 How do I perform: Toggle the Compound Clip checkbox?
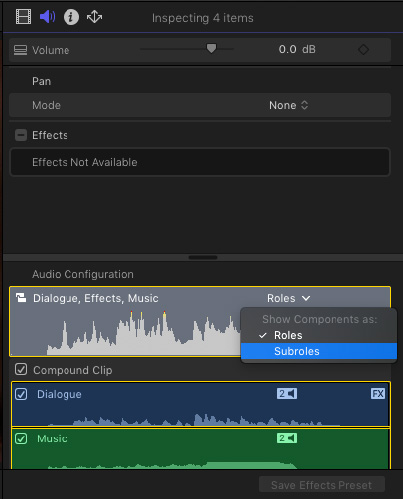(x=21, y=369)
